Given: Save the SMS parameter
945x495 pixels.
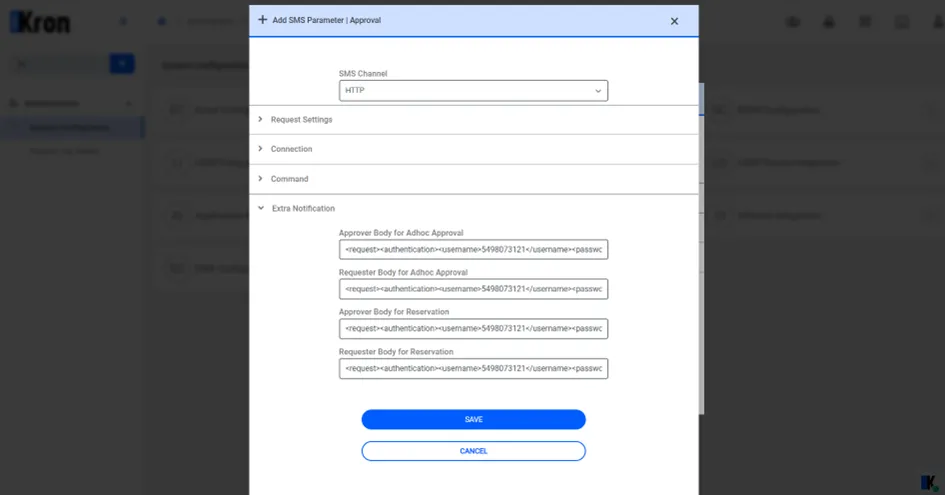Looking at the screenshot, I should pos(473,420).
